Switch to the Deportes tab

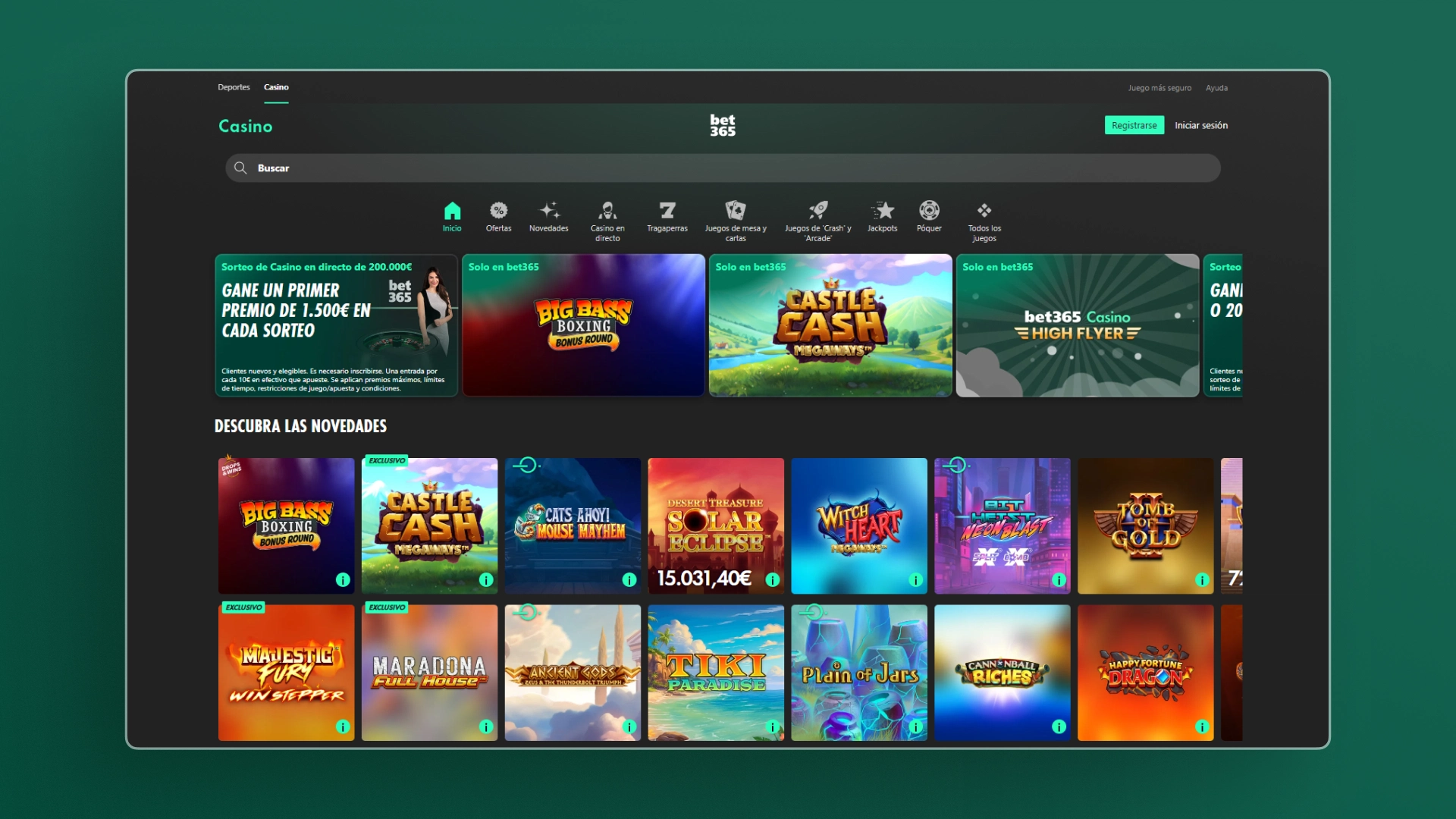[x=234, y=87]
